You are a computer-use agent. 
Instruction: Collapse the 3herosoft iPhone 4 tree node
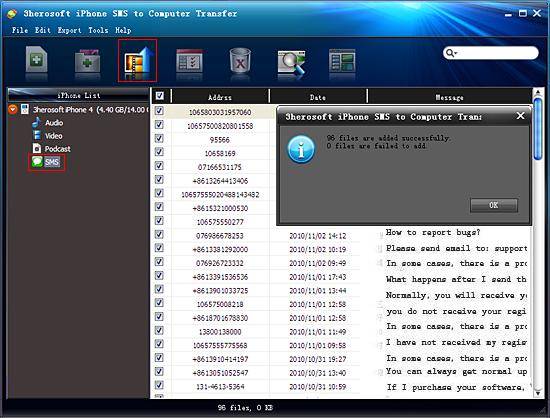(x=13, y=109)
